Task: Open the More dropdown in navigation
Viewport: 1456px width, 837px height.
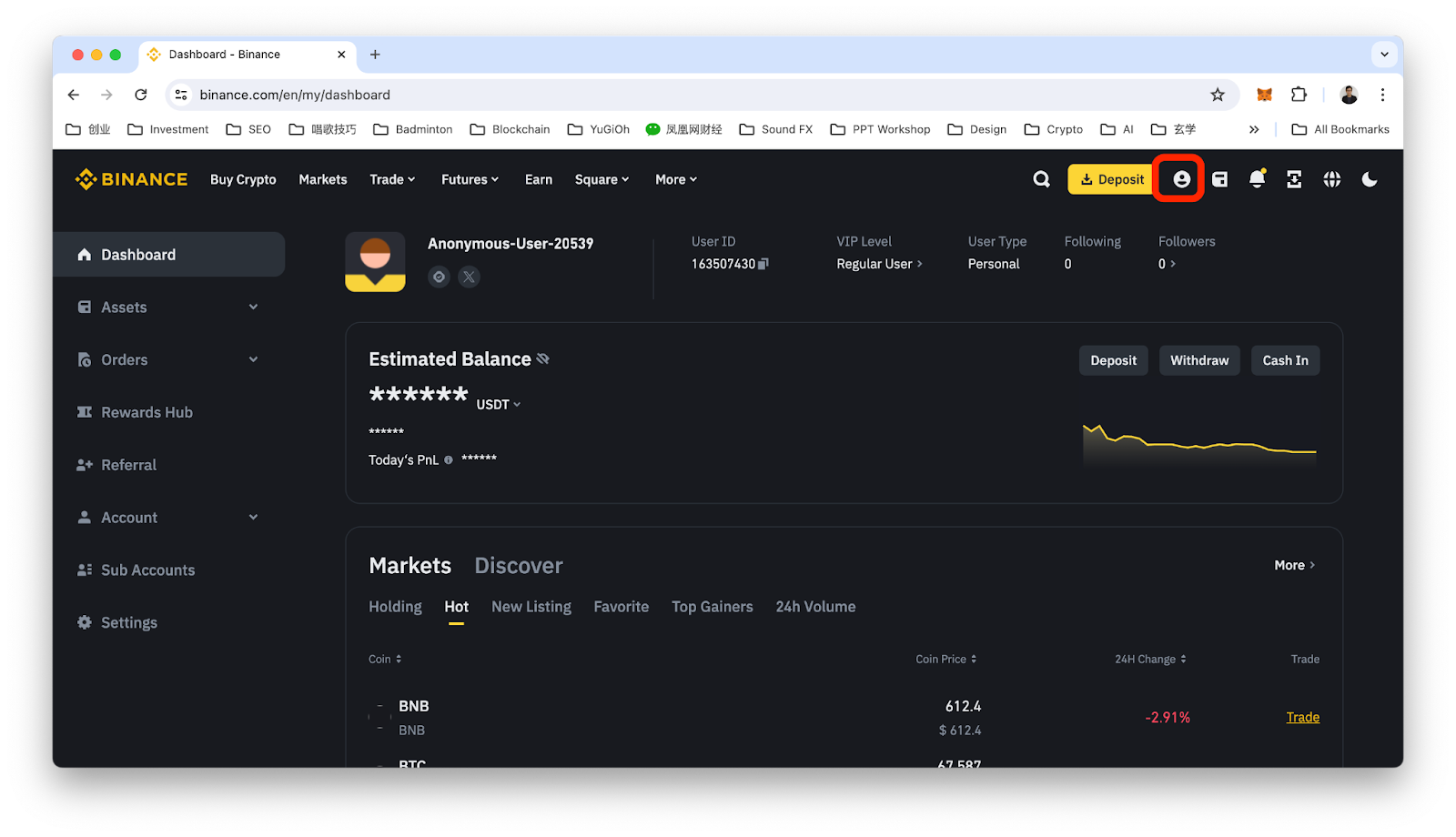Action: tap(676, 179)
